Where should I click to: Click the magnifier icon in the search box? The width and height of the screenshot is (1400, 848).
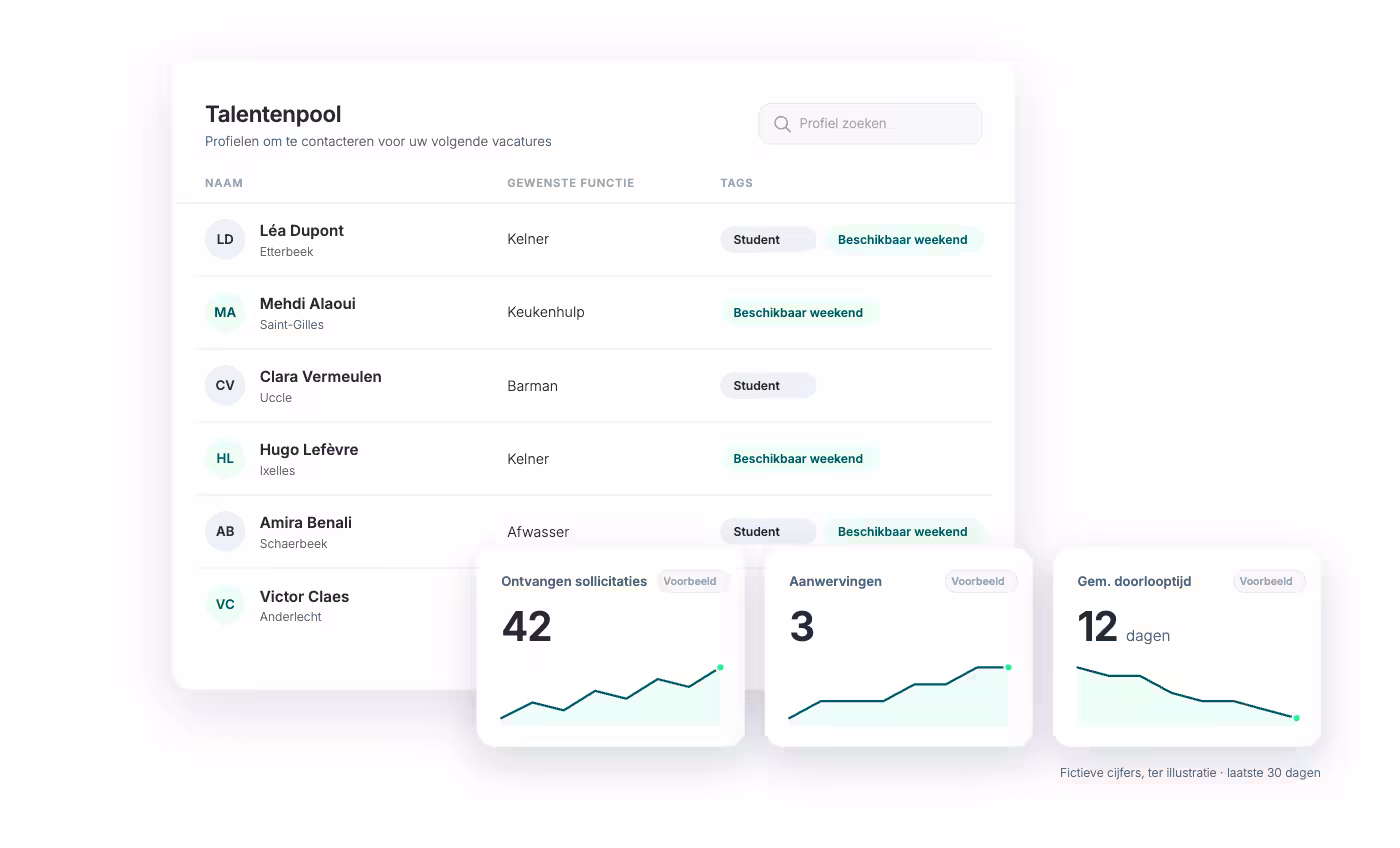pos(782,124)
